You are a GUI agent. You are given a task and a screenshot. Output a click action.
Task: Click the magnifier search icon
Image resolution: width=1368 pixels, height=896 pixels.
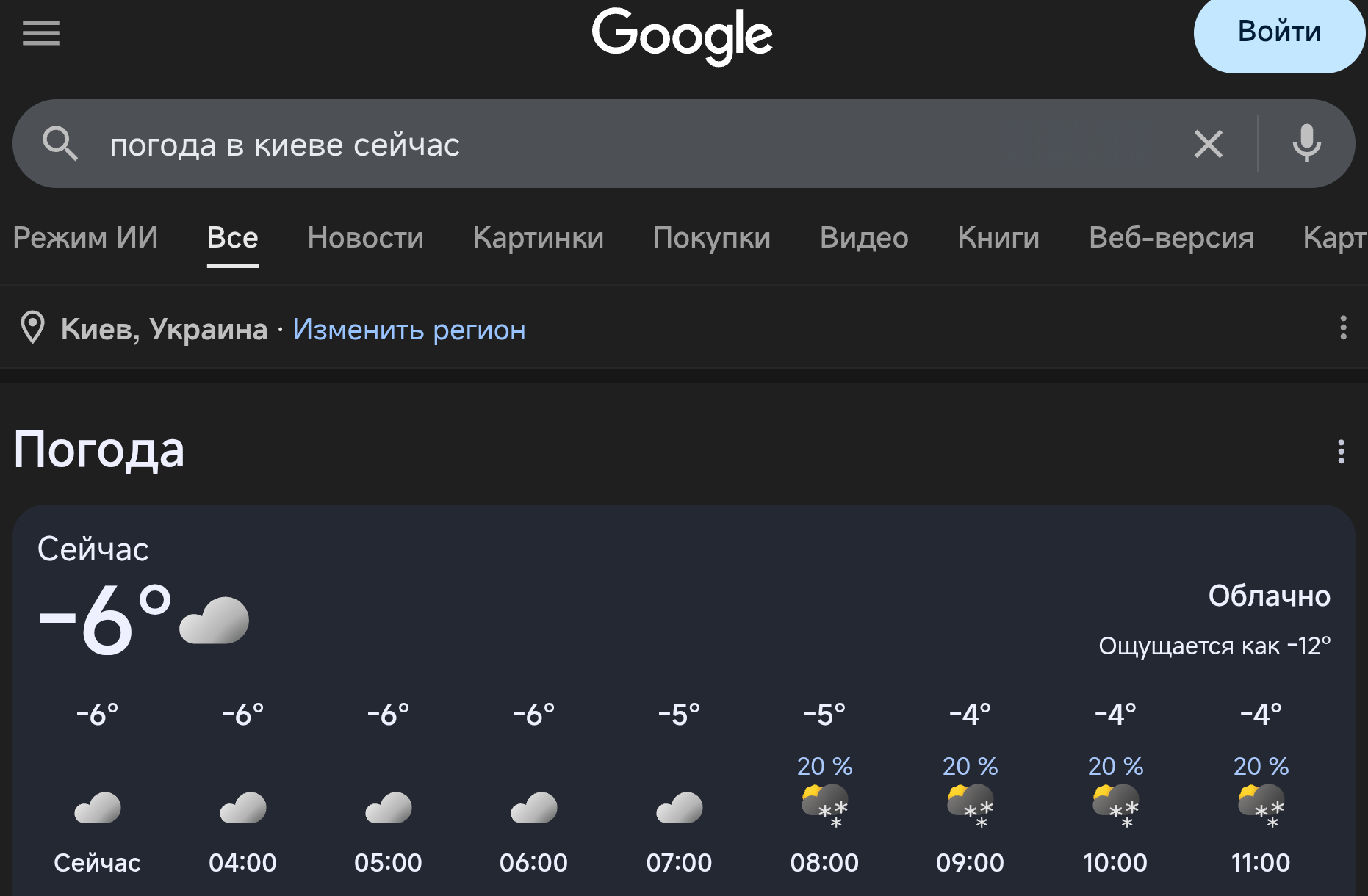tap(60, 144)
